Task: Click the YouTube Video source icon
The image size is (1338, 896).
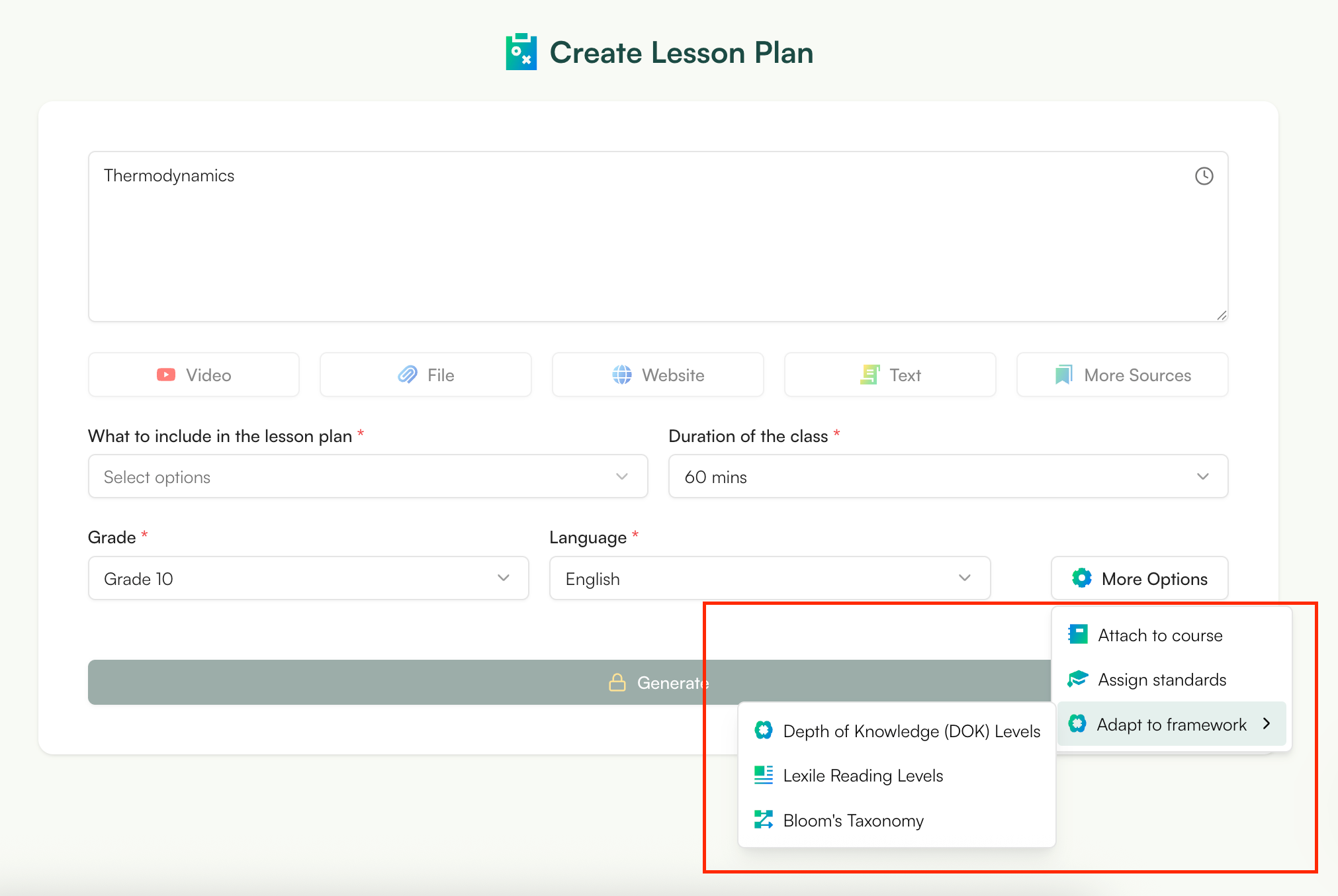Action: click(166, 375)
